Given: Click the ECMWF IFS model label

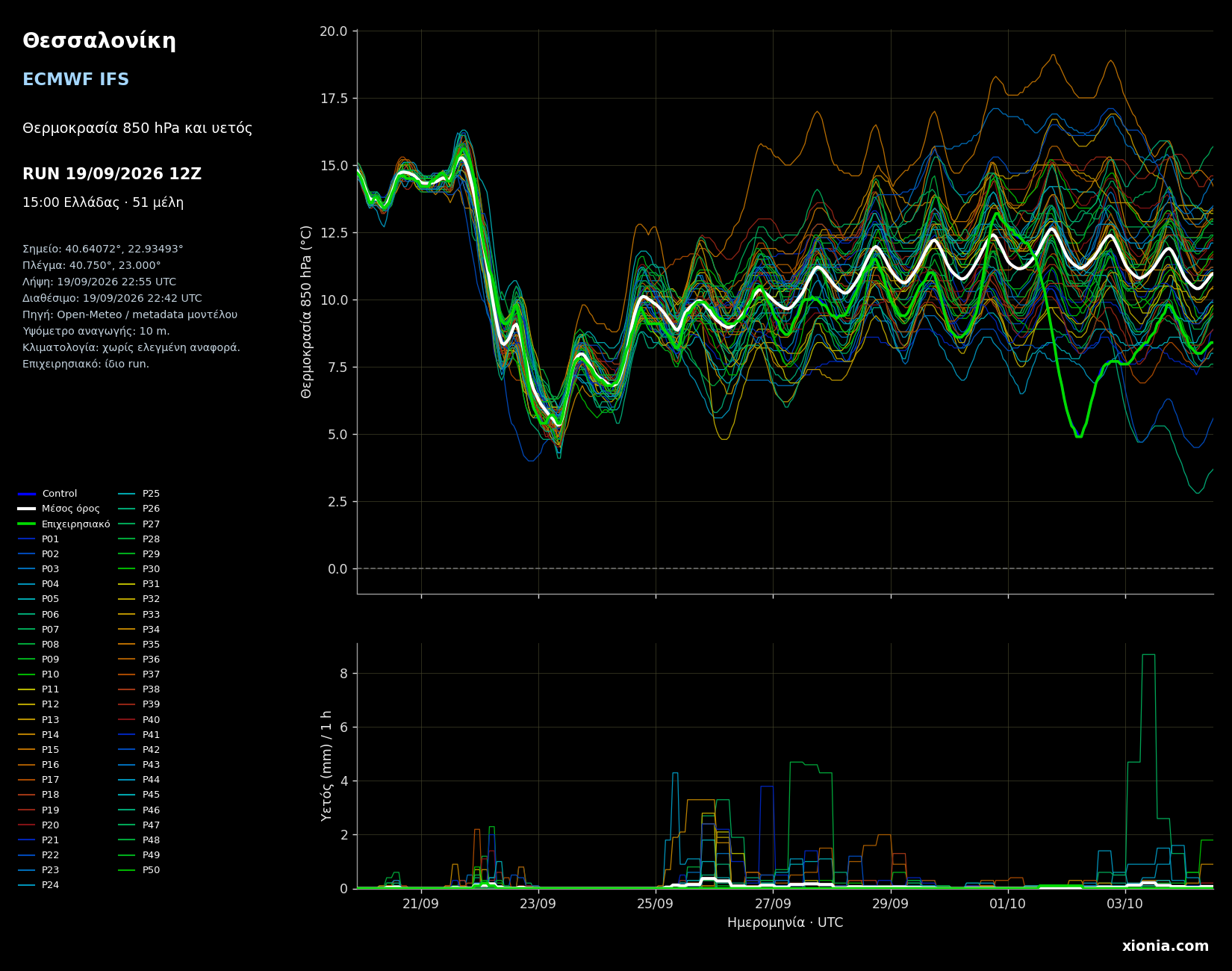Looking at the screenshot, I should tap(75, 80).
